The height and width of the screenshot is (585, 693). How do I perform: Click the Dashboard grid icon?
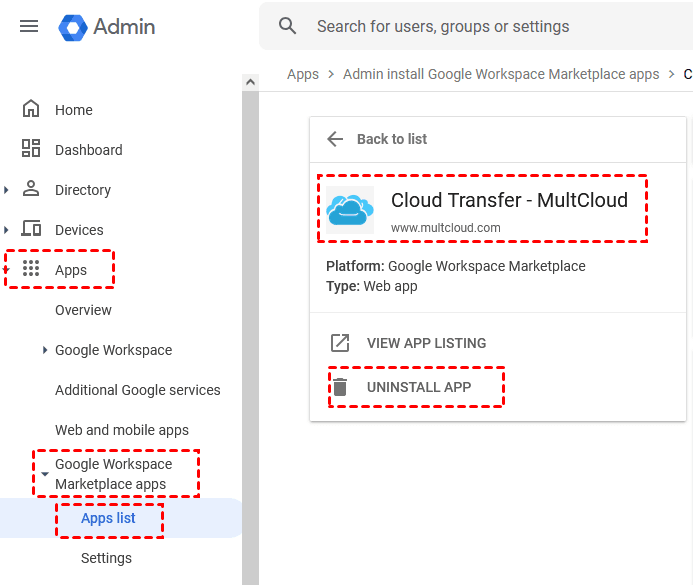tap(31, 149)
